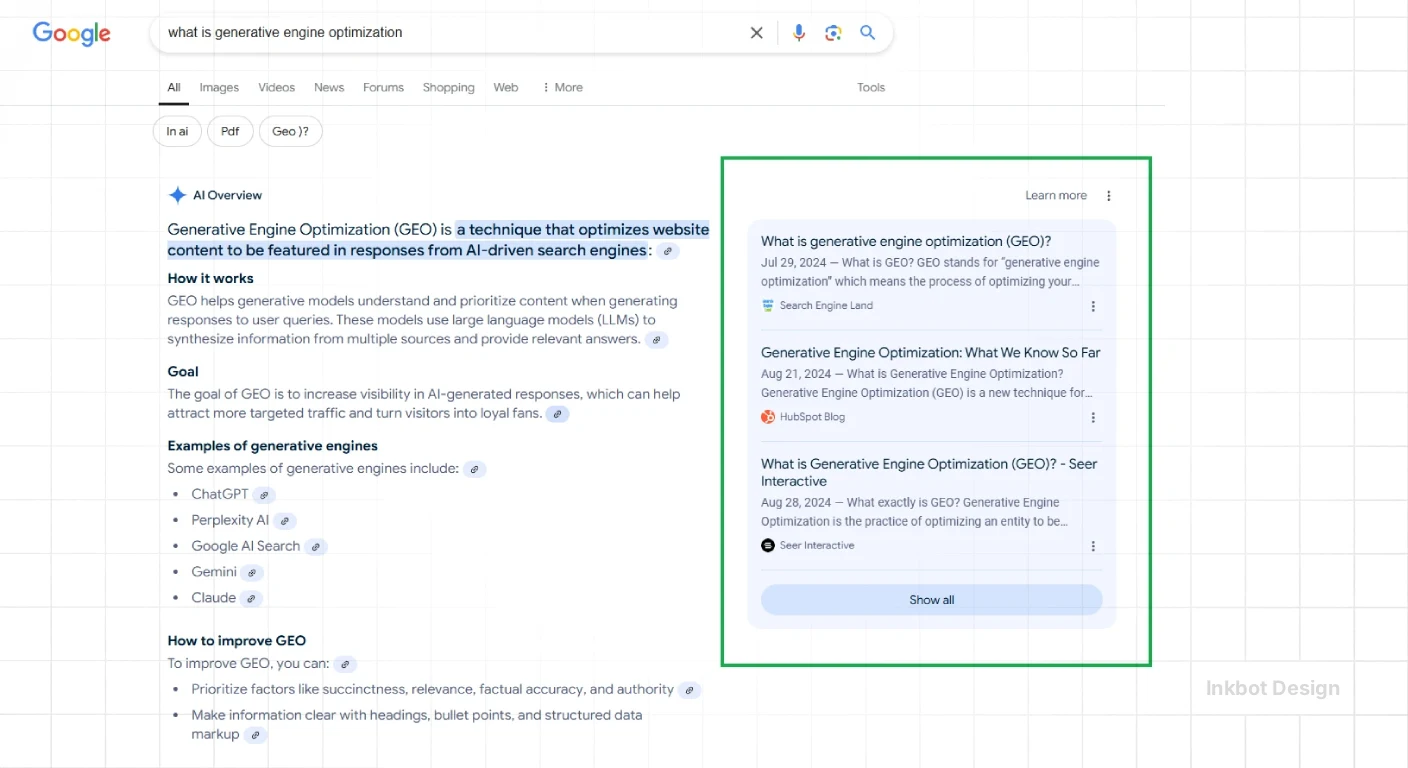This screenshot has width=1408, height=768.
Task: Click the link icon after 'generative engines include:'
Action: coord(475,469)
